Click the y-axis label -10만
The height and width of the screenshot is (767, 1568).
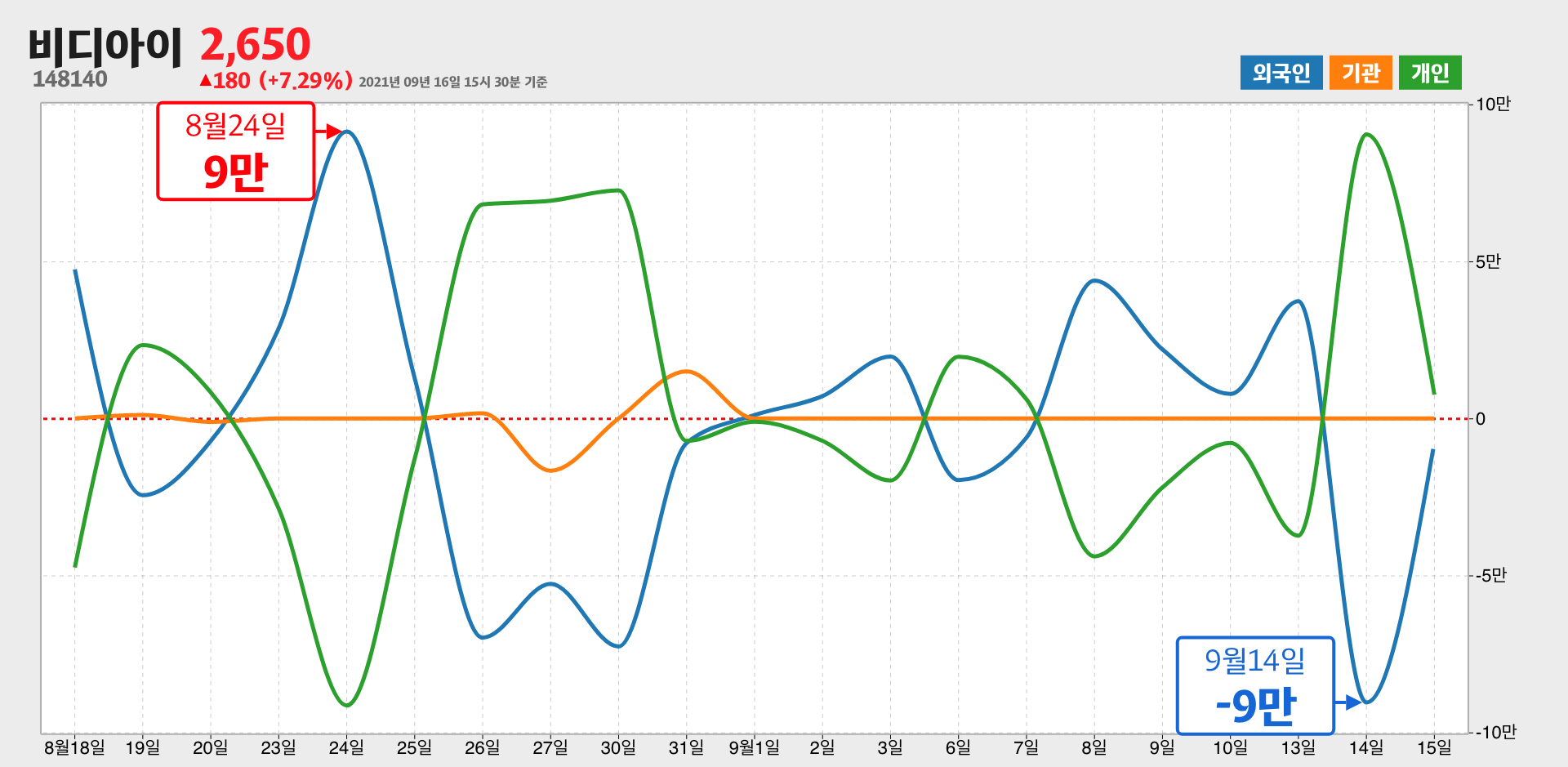[1495, 732]
